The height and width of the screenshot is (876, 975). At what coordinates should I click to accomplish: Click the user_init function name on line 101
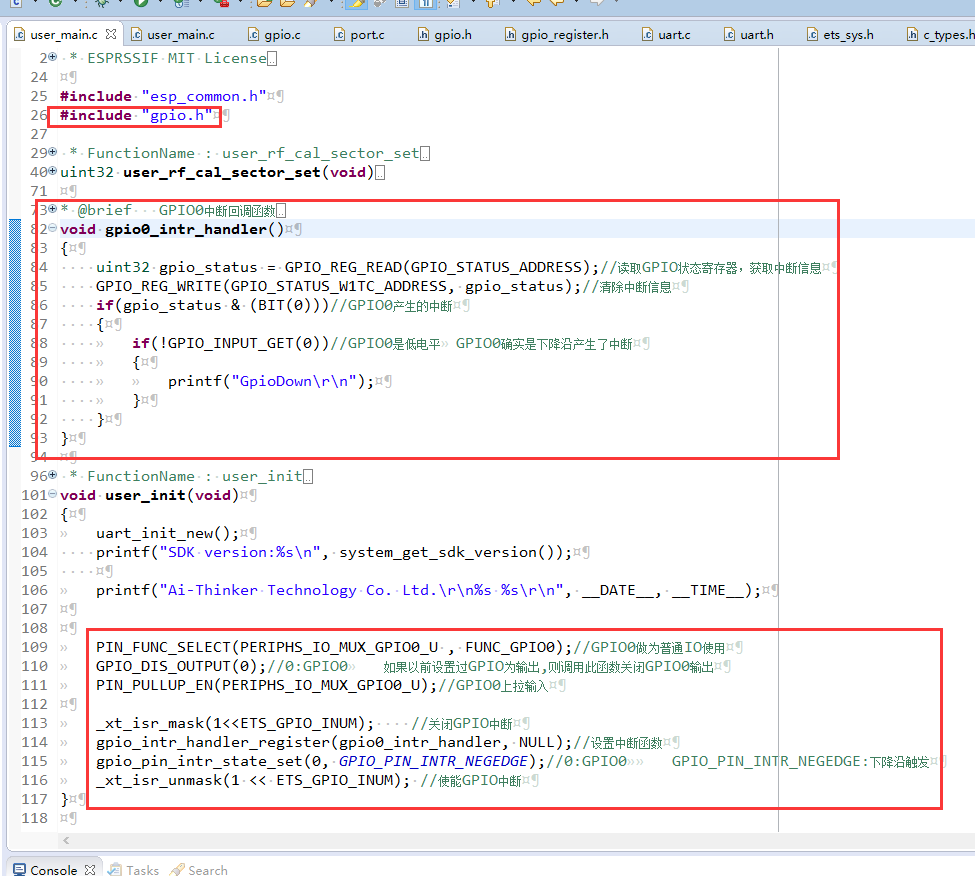pos(146,496)
